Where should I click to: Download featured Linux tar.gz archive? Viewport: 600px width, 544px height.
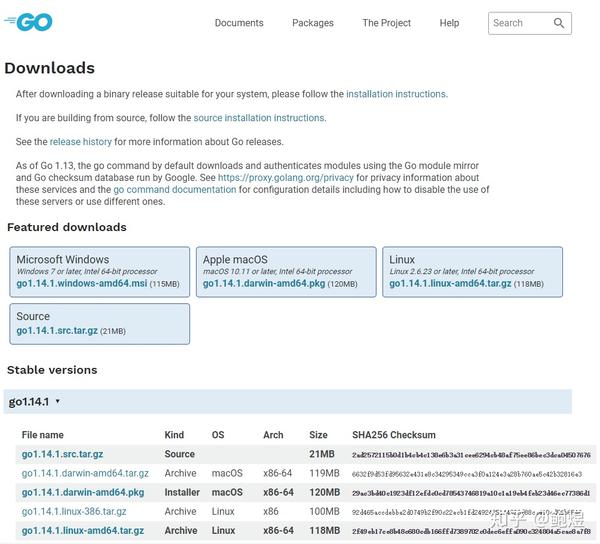(x=452, y=284)
